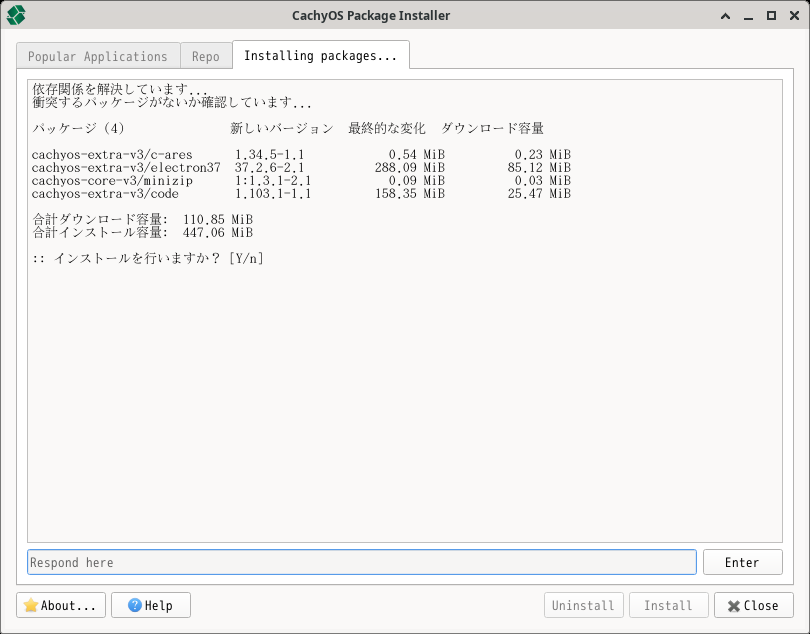The height and width of the screenshot is (634, 810).
Task: Close window using title bar X
Action: (795, 16)
